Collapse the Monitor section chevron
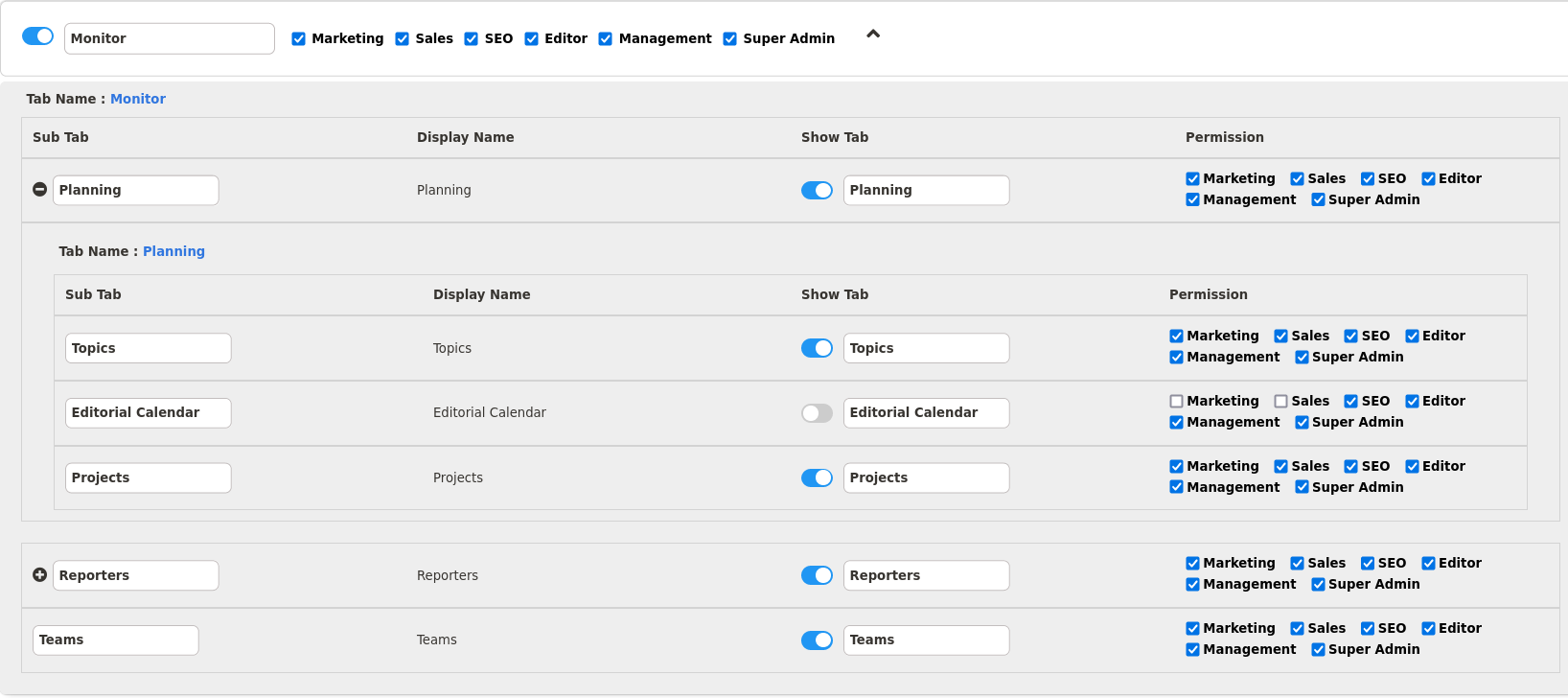1568x698 pixels. pos(872,35)
